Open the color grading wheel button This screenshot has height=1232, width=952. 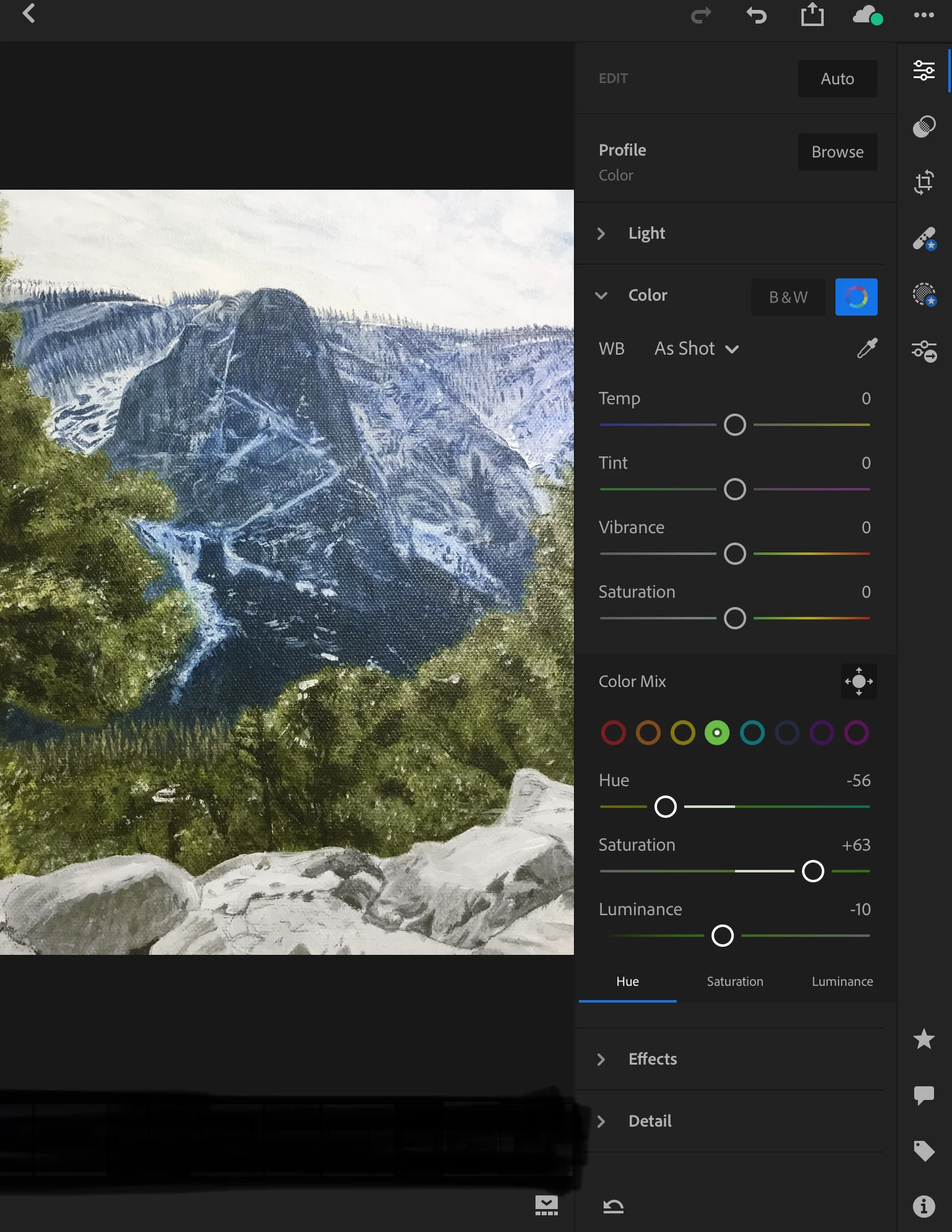pyautogui.click(x=856, y=297)
